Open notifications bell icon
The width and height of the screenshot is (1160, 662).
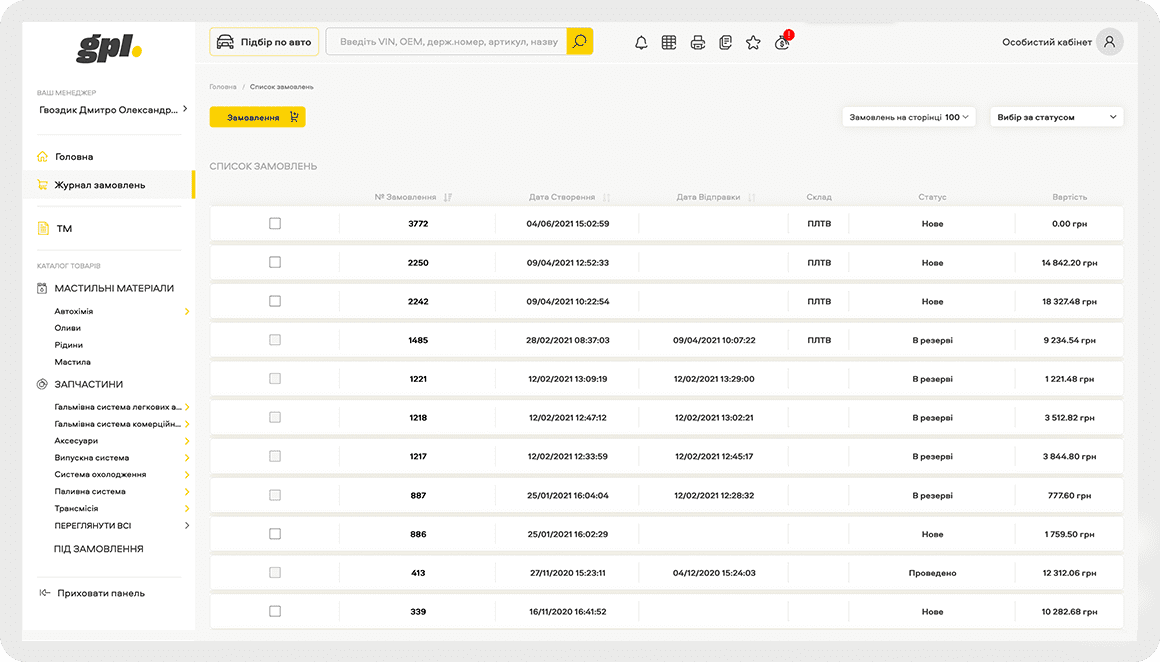pos(641,42)
